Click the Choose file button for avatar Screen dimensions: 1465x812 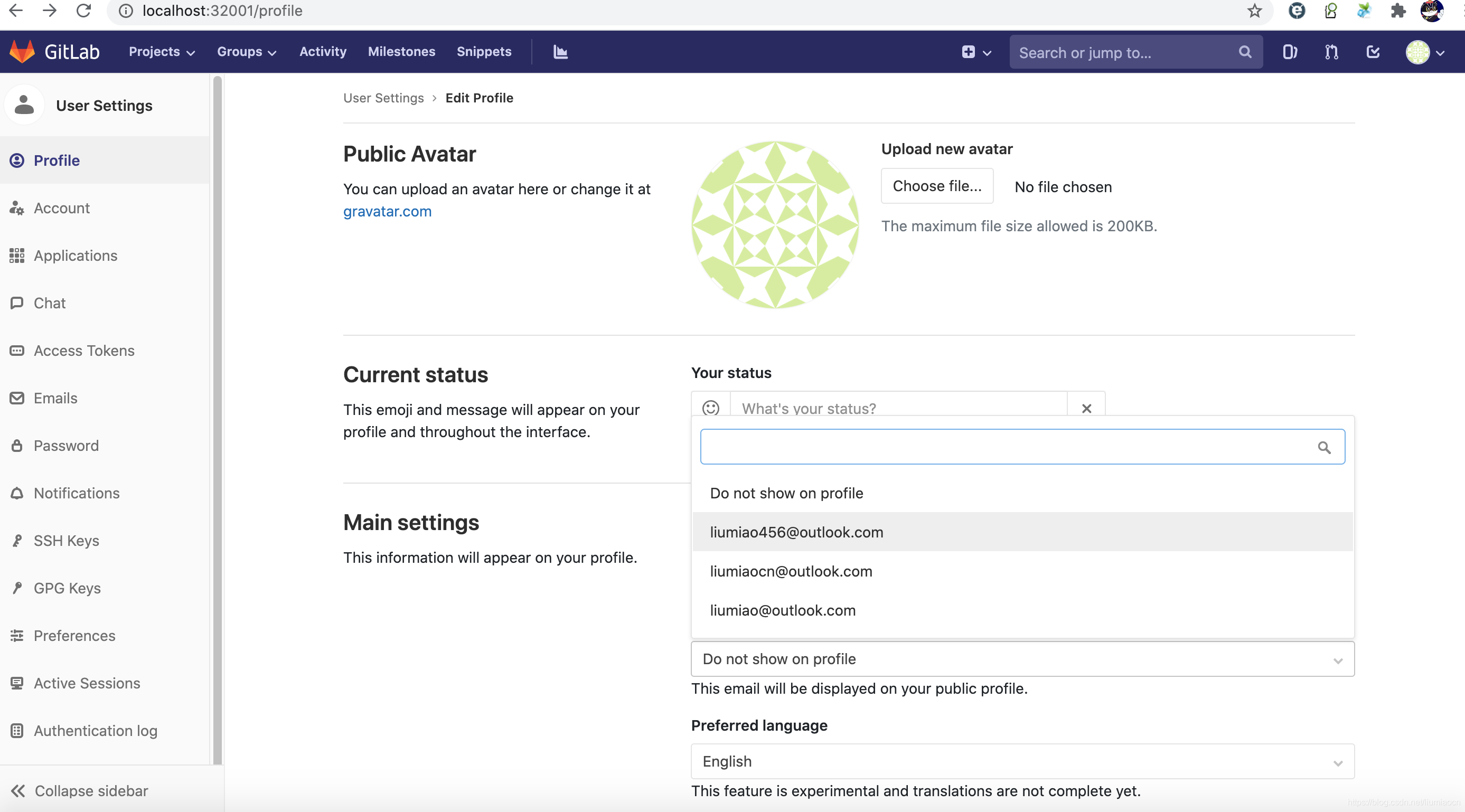pos(937,186)
